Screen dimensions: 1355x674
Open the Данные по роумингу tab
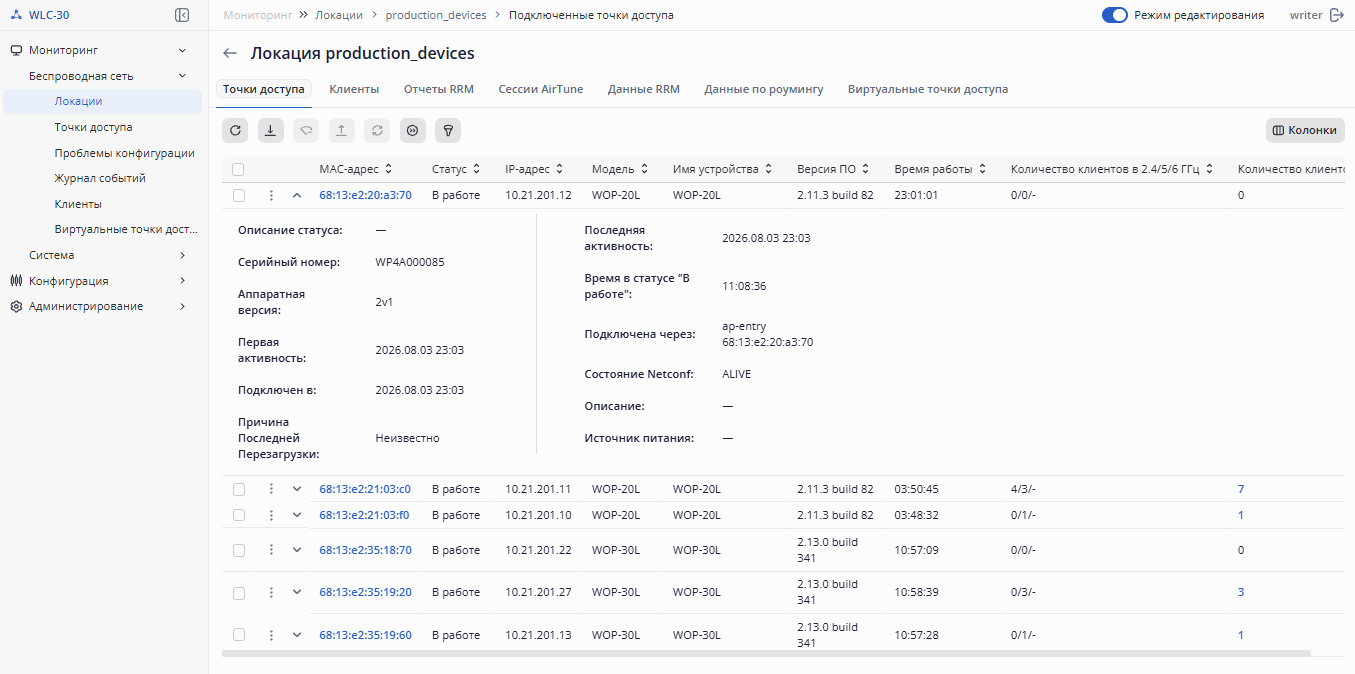point(764,89)
